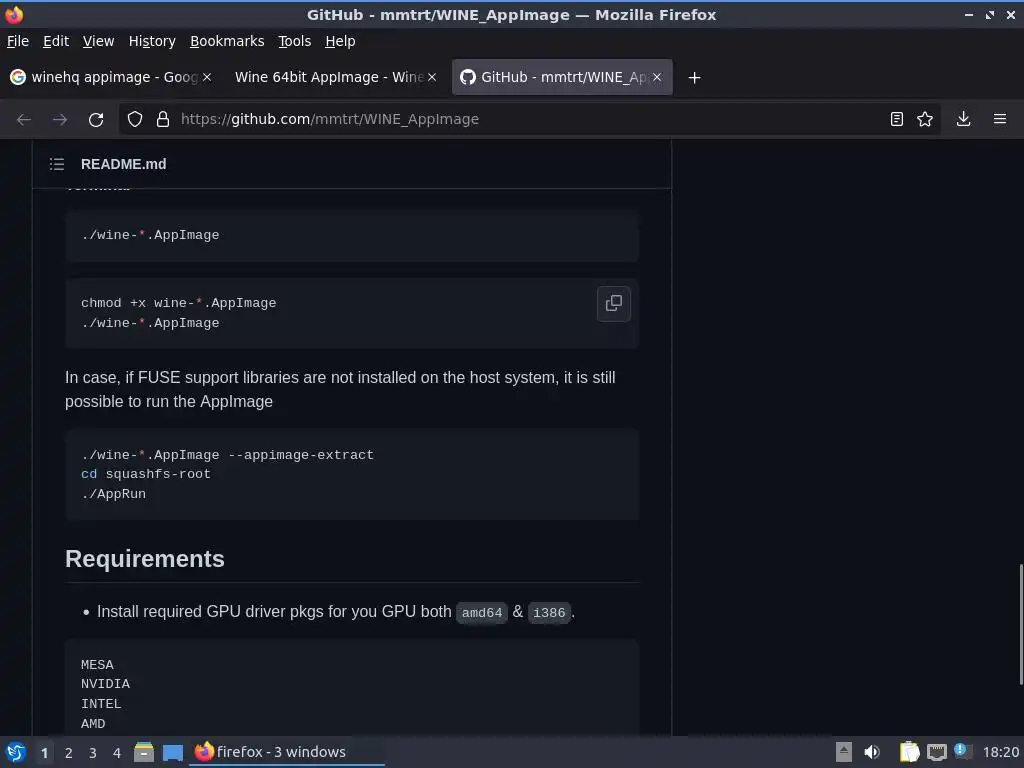The height and width of the screenshot is (768, 1024).
Task: Click the cd squashfs-root code line
Action: 146,474
